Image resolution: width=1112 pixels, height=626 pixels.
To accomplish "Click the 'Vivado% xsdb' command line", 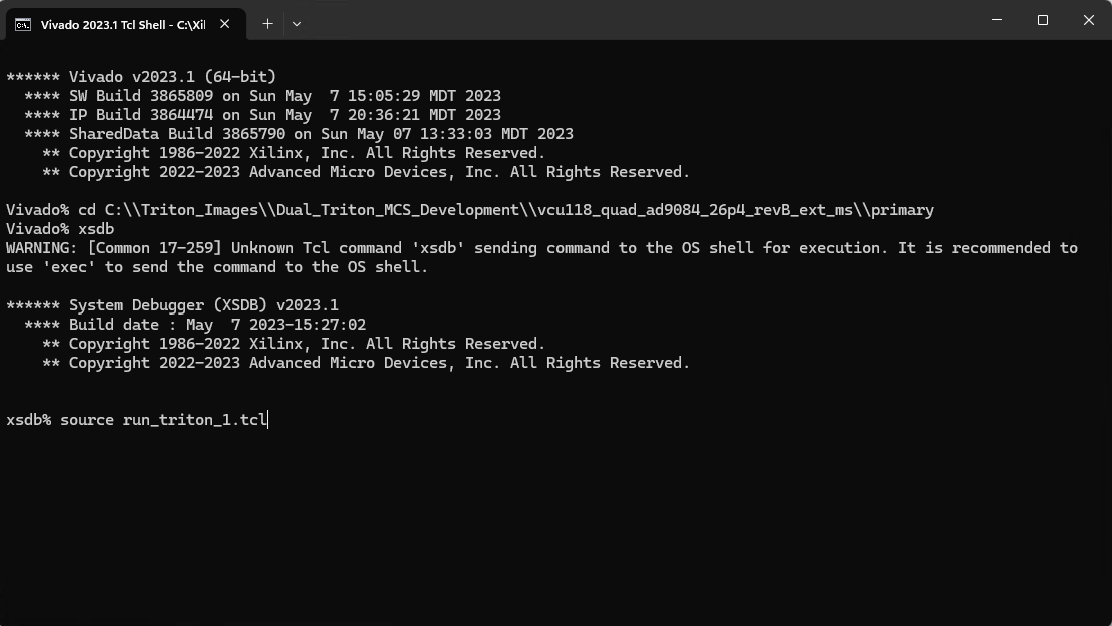I will point(60,229).
